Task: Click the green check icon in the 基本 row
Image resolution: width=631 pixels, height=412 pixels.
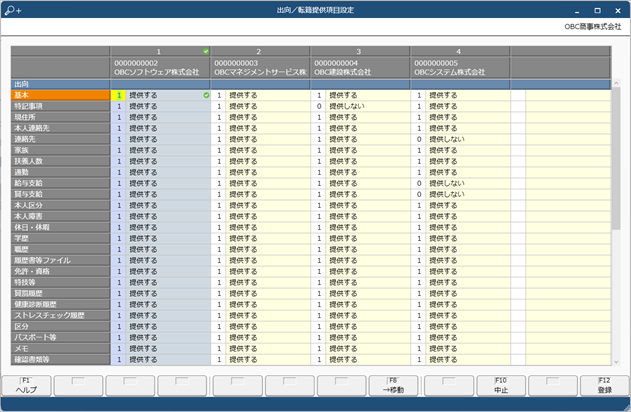Action: pyautogui.click(x=206, y=95)
